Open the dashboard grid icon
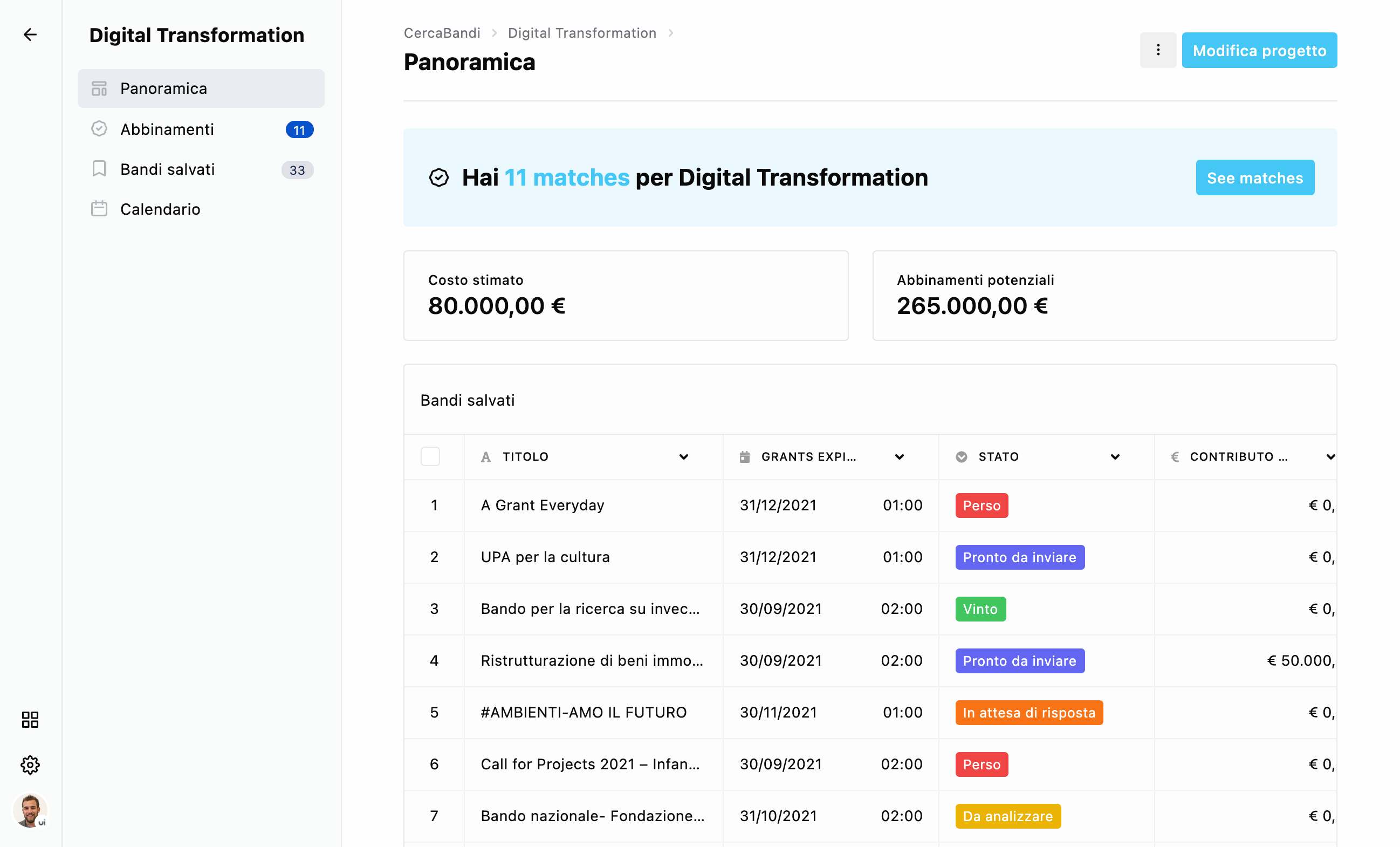The height and width of the screenshot is (847, 1400). (30, 720)
